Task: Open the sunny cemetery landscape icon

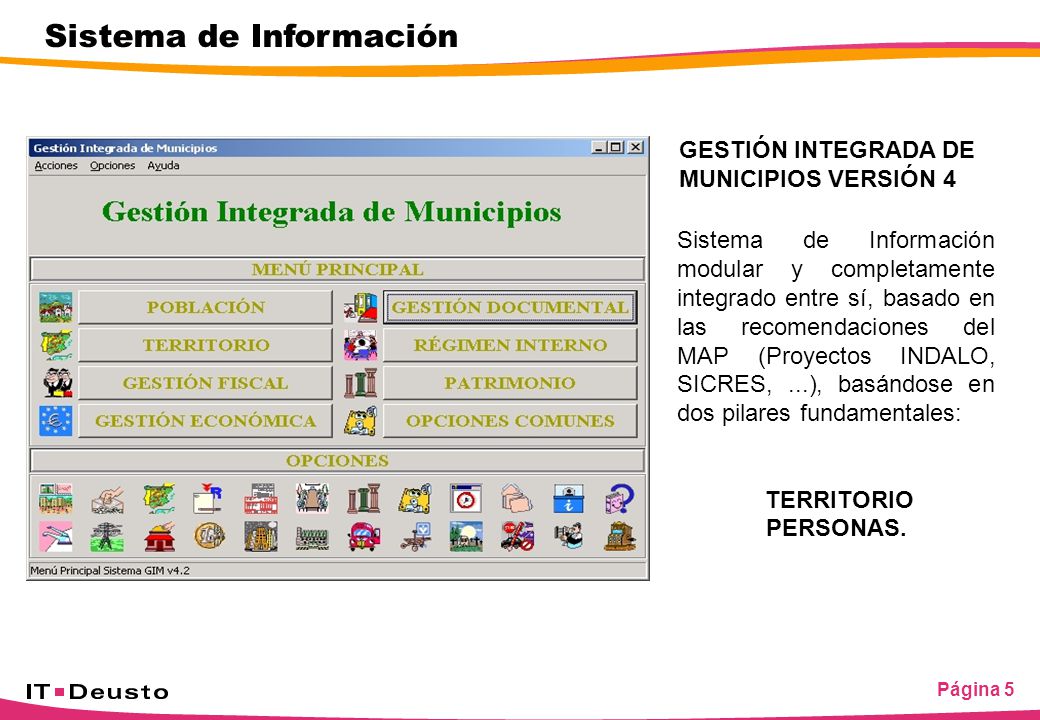Action: [x=466, y=536]
